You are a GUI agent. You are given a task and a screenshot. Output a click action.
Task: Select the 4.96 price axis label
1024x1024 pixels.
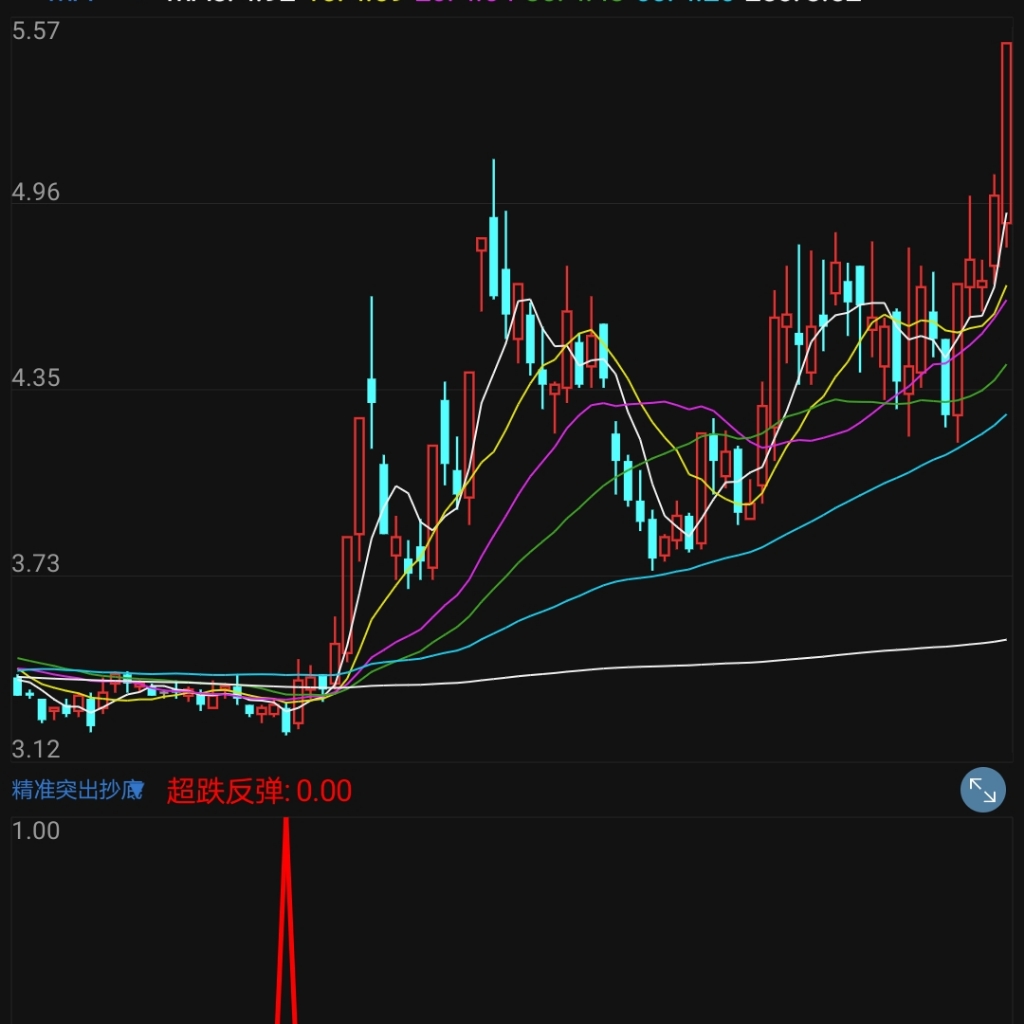(36, 192)
